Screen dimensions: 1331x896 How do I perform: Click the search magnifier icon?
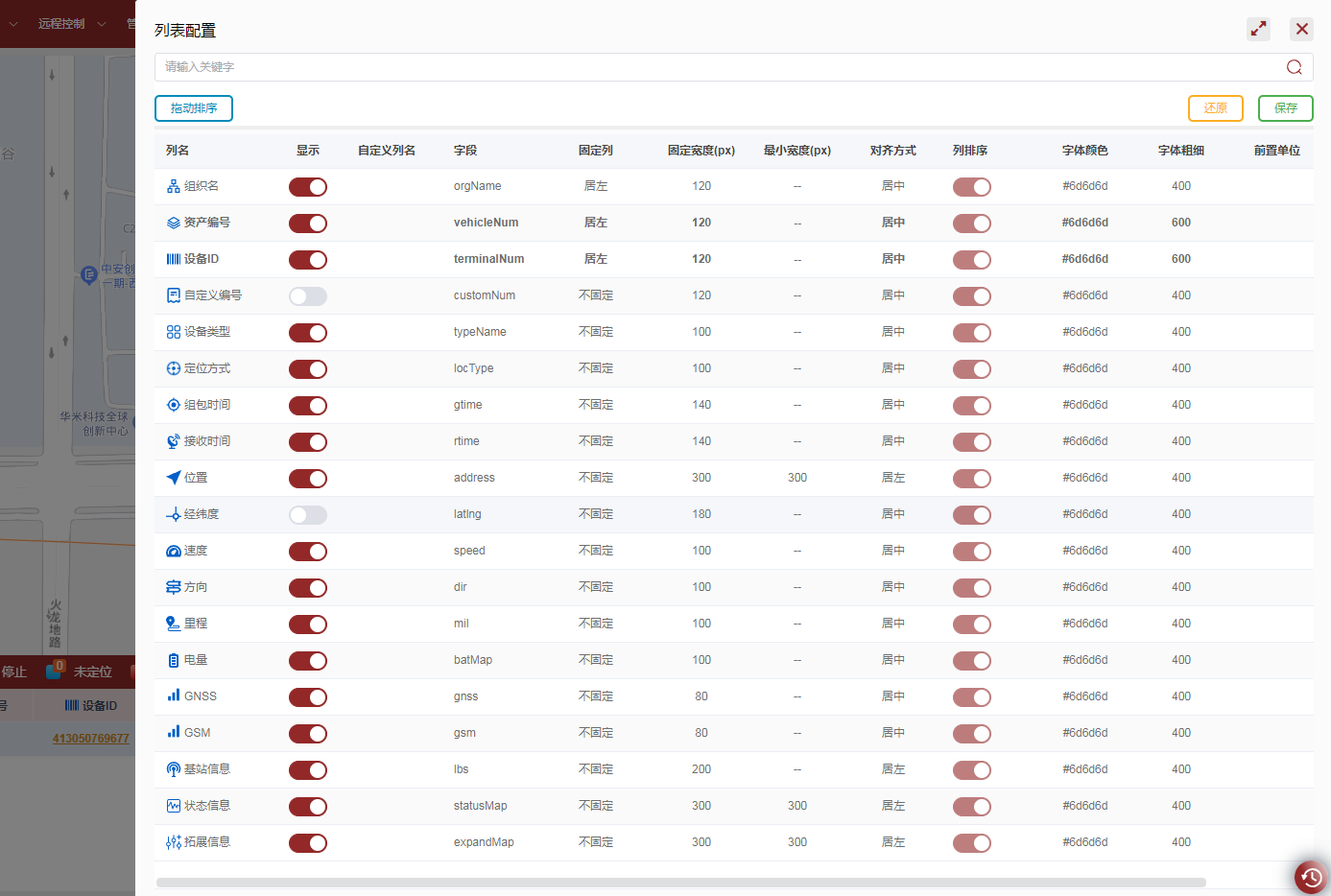click(1294, 67)
